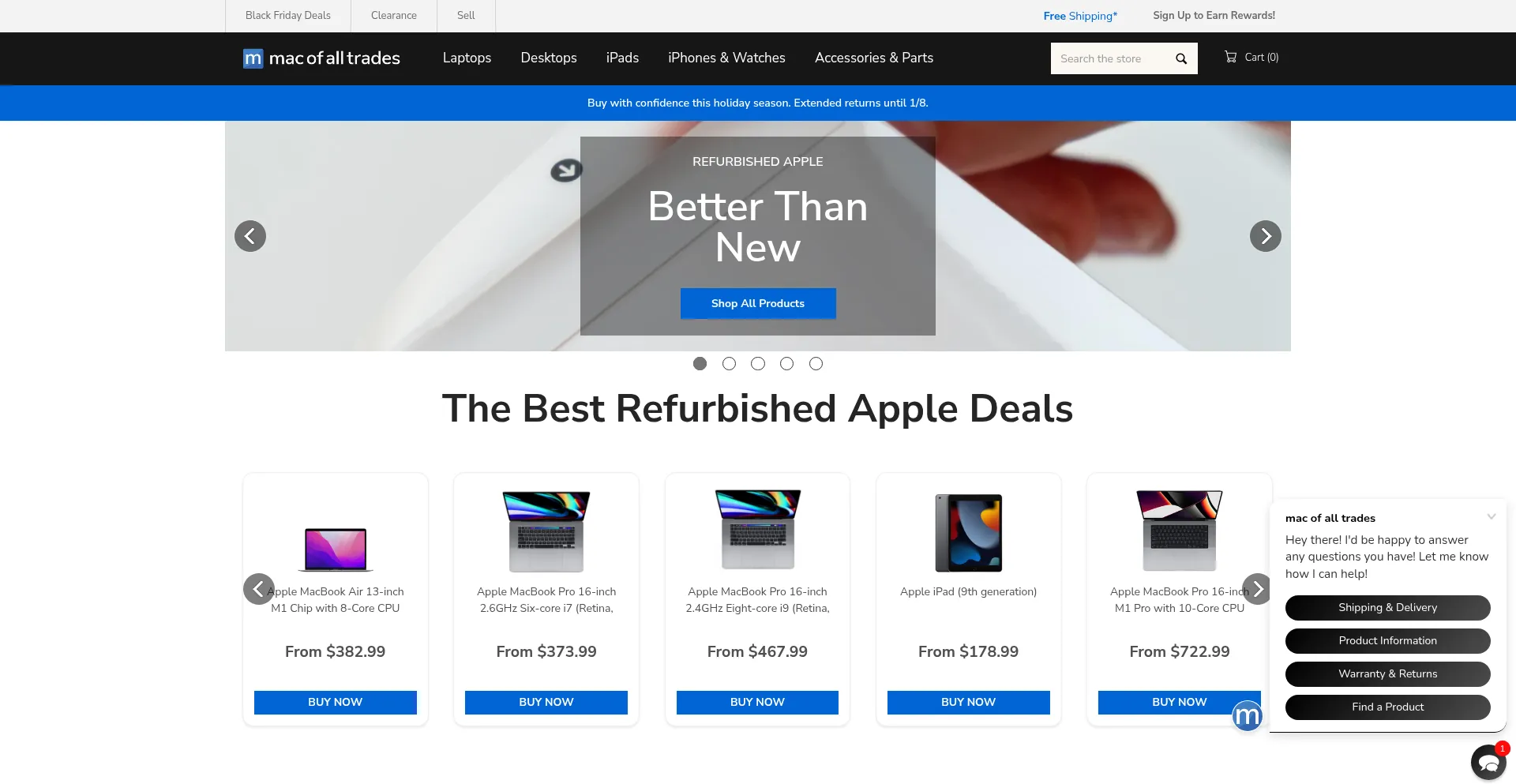This screenshot has height=784, width=1516.
Task: Show previous products in deals carousel
Action: 258,589
